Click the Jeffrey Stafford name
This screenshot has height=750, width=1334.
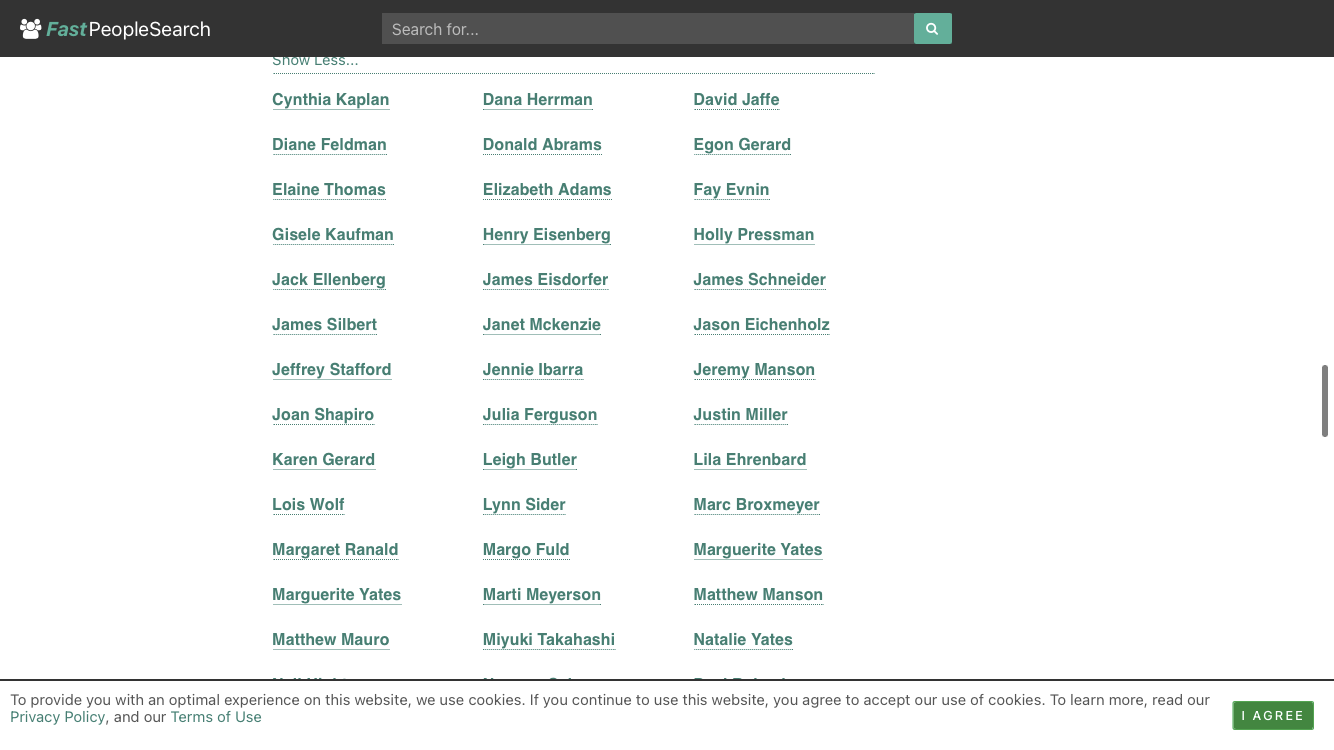click(x=331, y=369)
